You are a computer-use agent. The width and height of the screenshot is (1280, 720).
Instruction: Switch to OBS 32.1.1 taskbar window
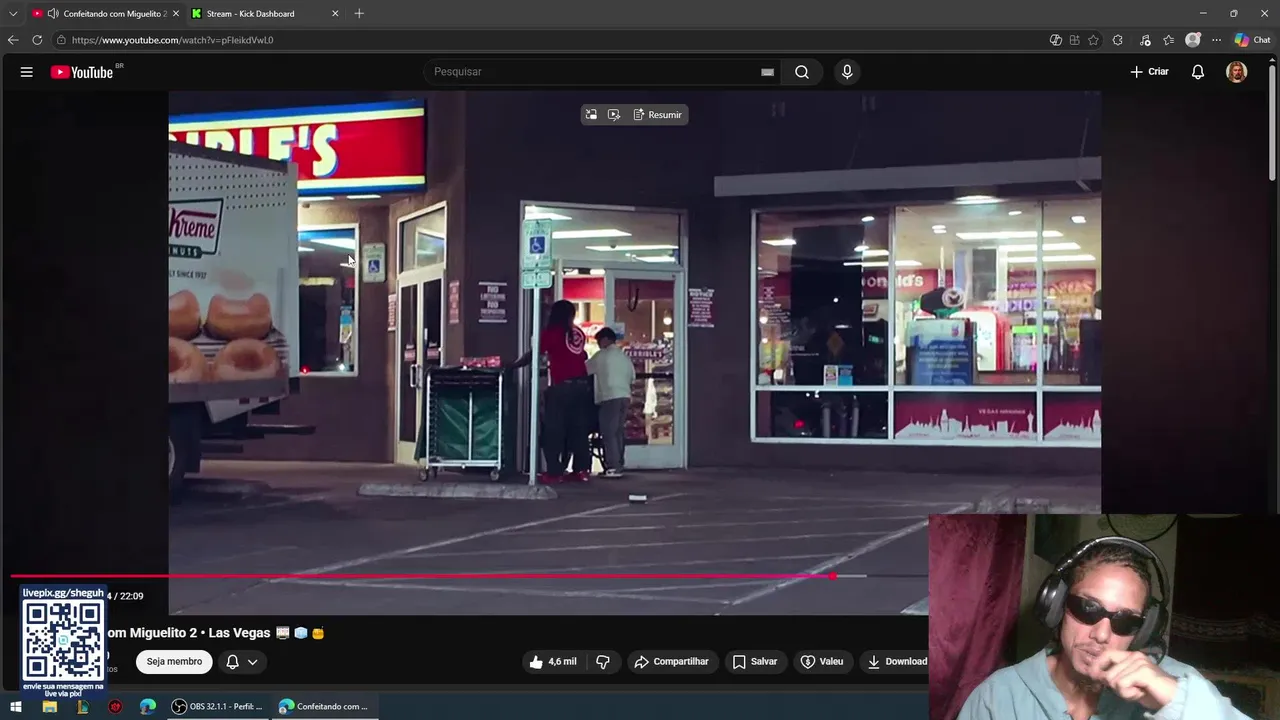tap(217, 707)
